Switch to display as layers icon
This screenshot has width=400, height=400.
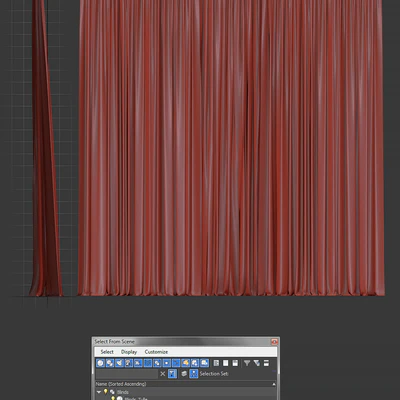tap(184, 374)
